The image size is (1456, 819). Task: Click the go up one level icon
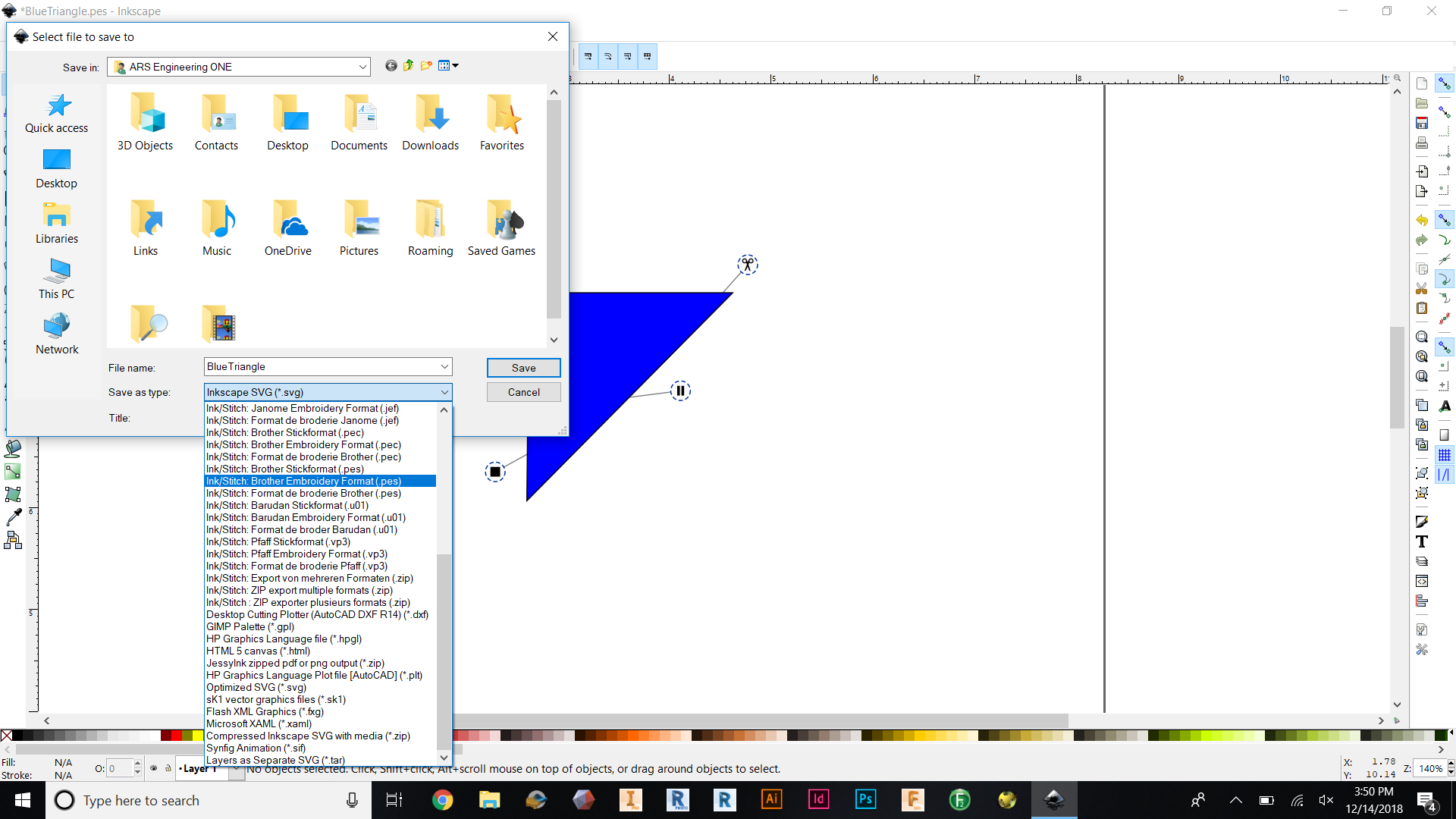pos(409,66)
